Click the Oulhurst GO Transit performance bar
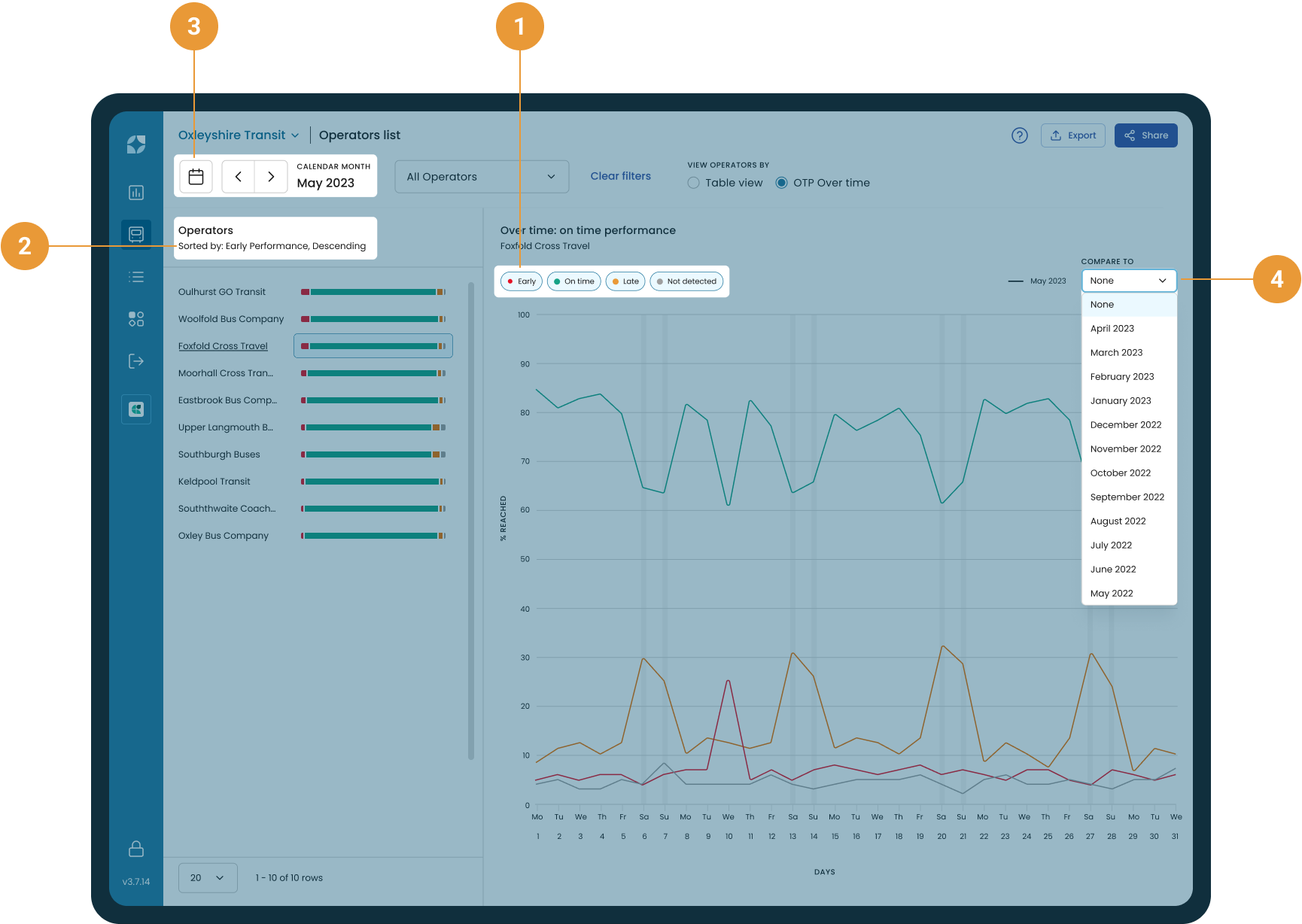The image size is (1302, 924). (373, 292)
